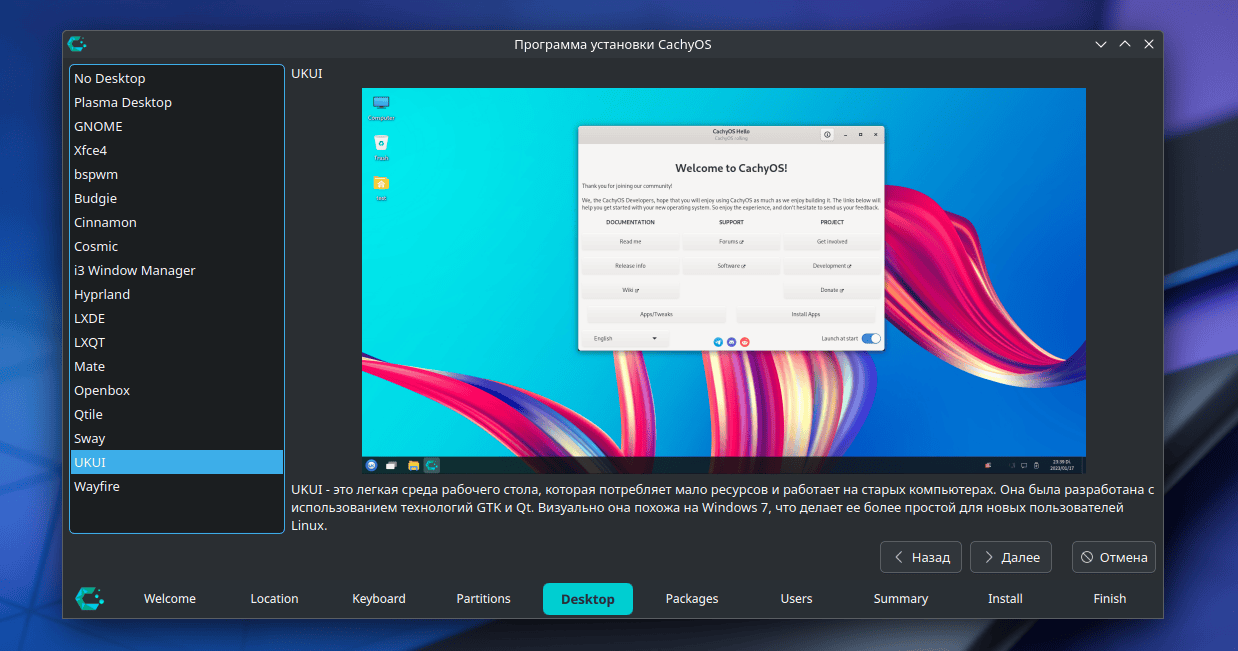Click the CachyOS logo in the title bar

pos(77,44)
